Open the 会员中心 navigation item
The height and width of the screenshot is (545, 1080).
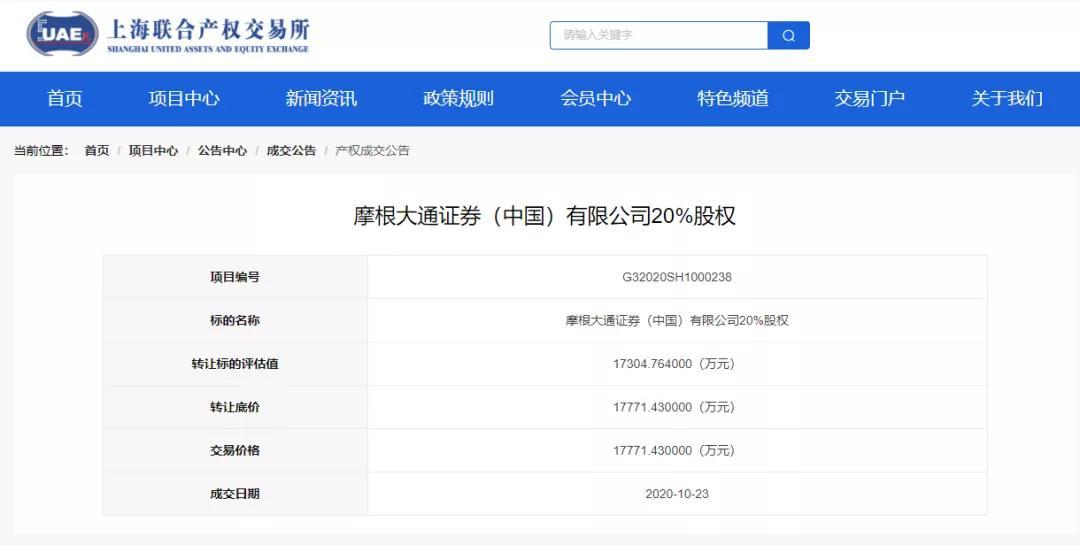pyautogui.click(x=595, y=99)
